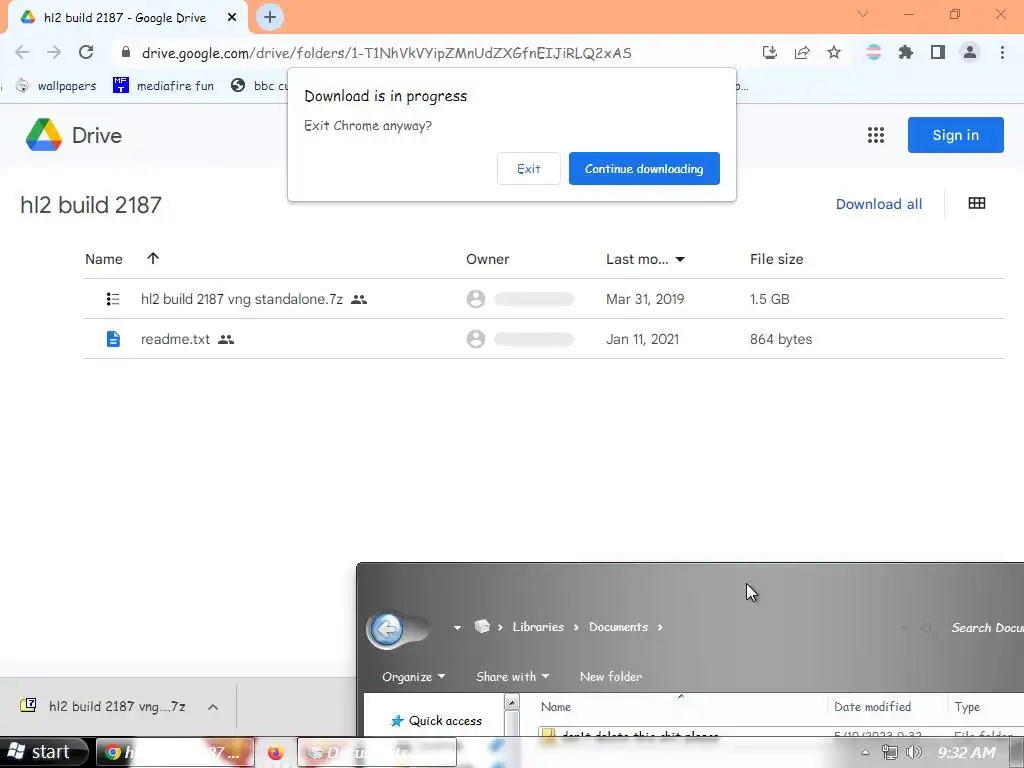Click Continue downloading button
The image size is (1024, 768).
click(x=644, y=168)
